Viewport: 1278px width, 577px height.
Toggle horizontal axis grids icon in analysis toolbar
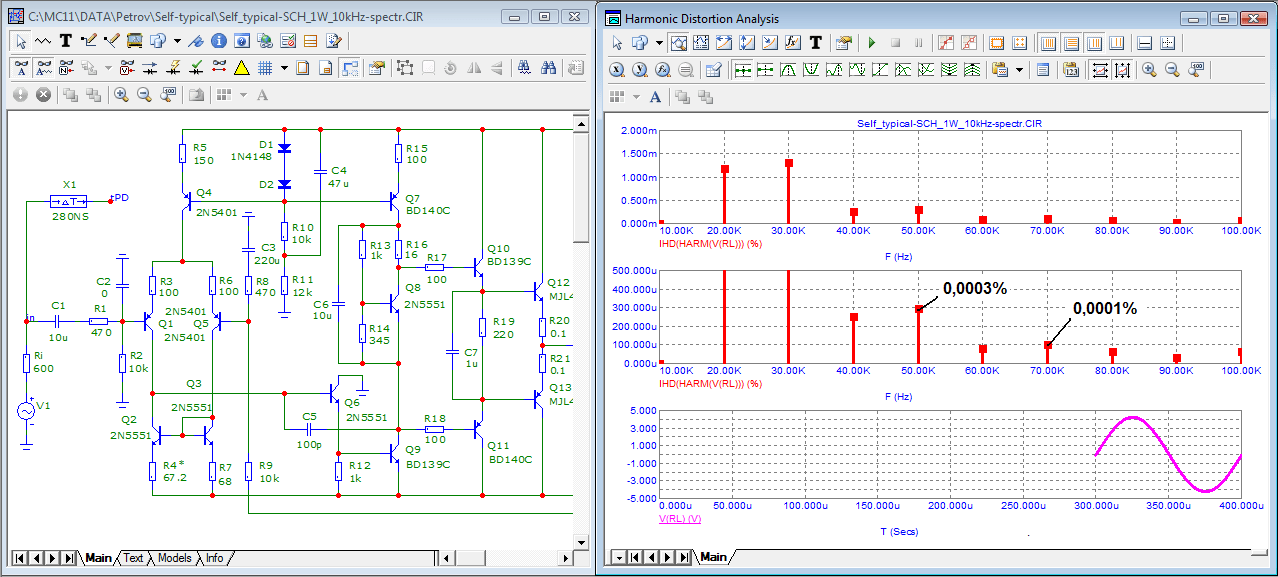[1071, 43]
